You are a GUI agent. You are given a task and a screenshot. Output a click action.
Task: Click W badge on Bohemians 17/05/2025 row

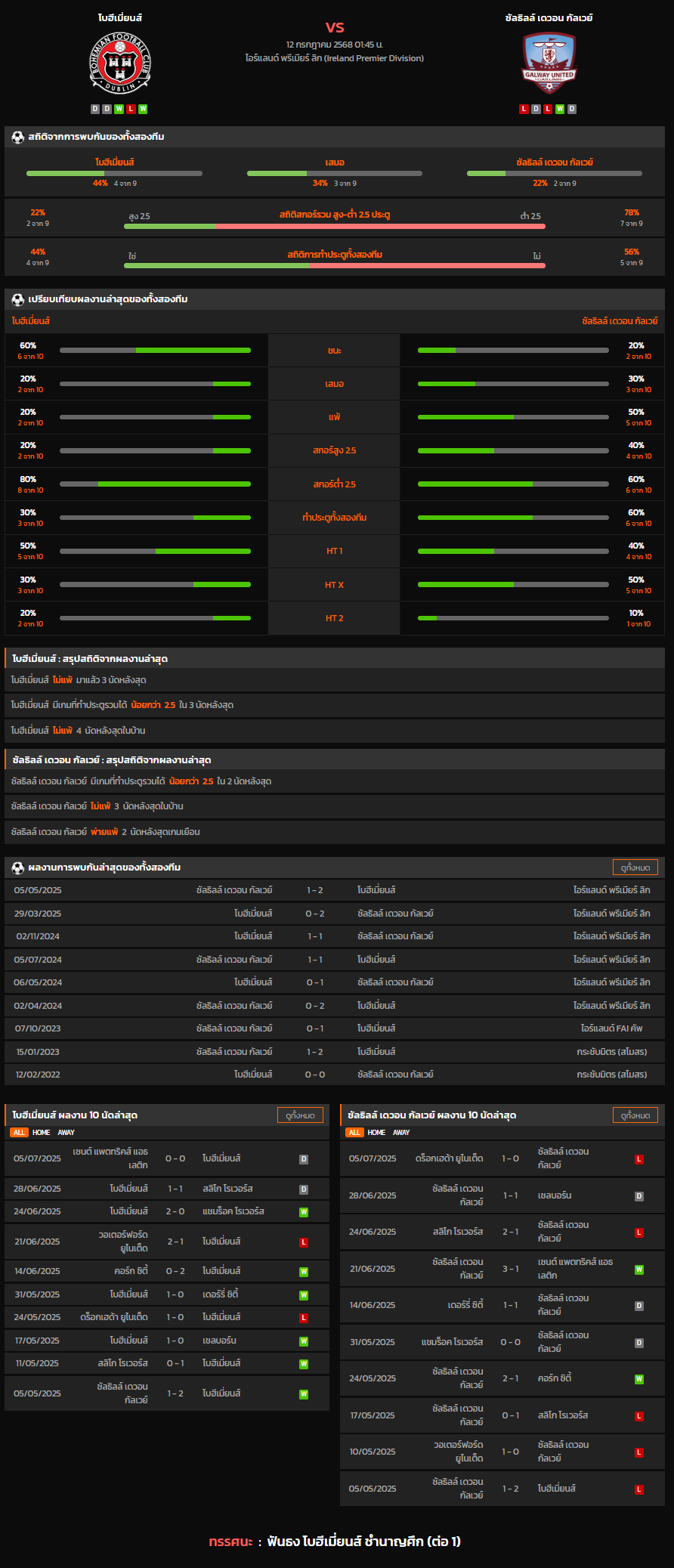click(304, 1341)
